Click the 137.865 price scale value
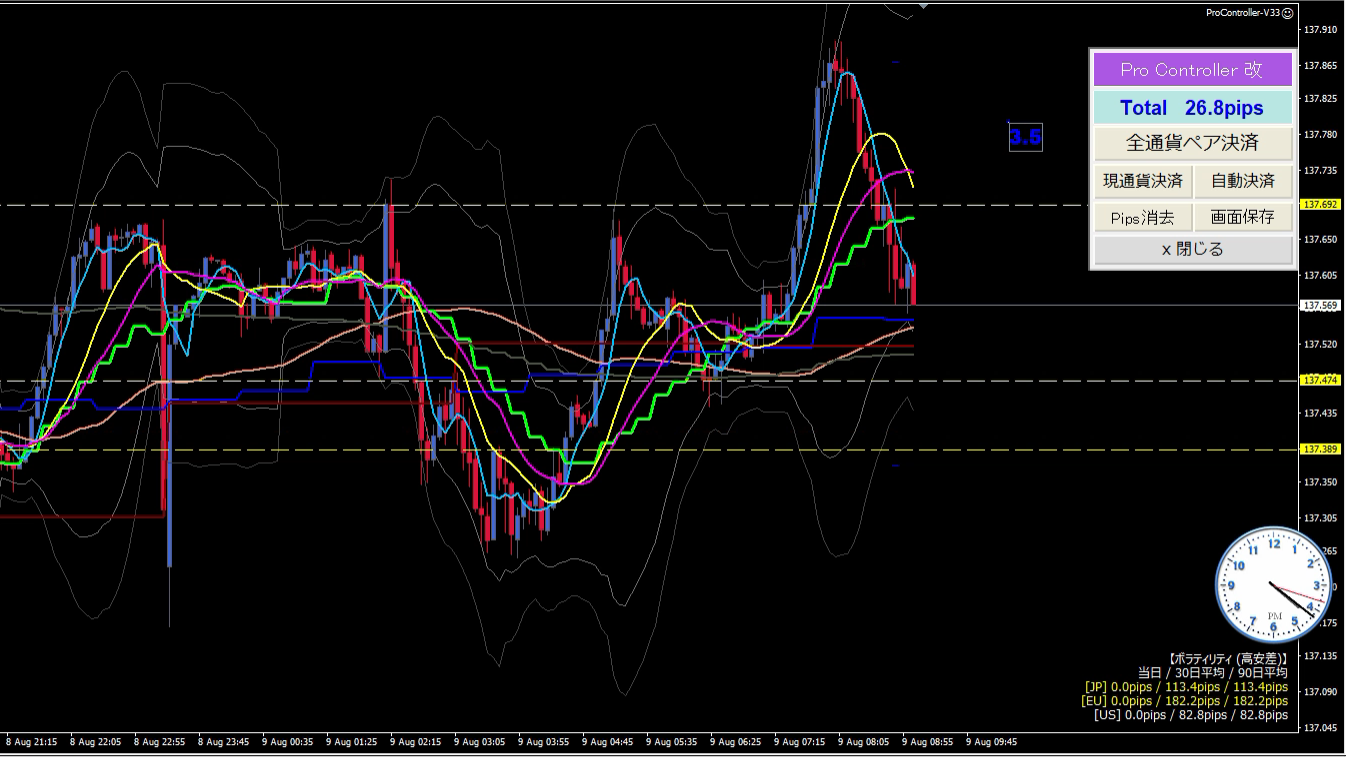The height and width of the screenshot is (757, 1346). point(1321,65)
